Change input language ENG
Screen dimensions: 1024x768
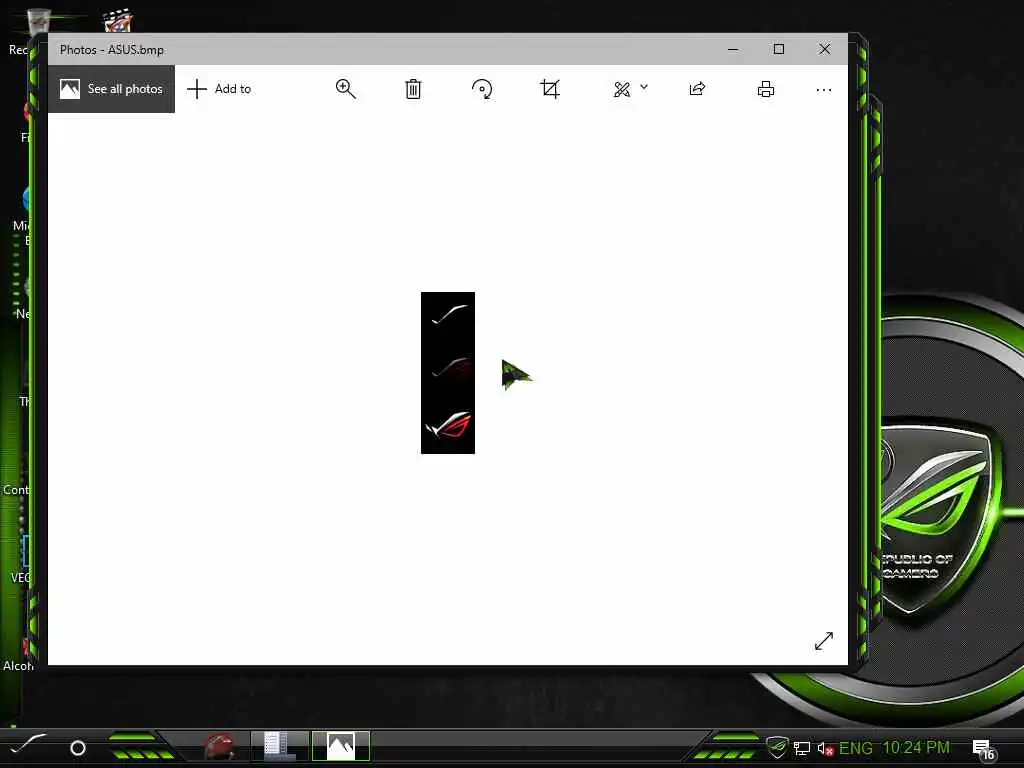(856, 748)
